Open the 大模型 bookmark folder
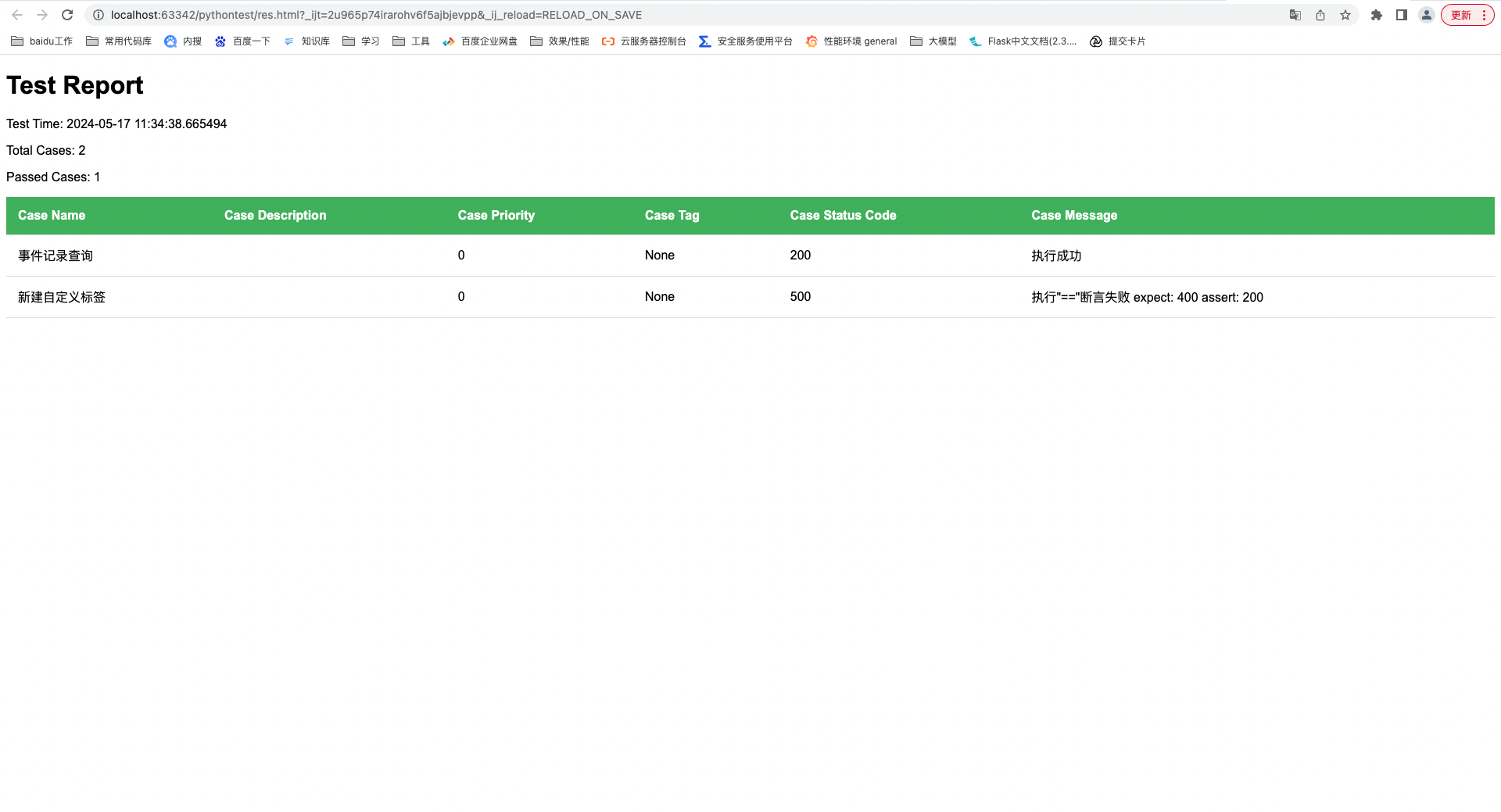 pos(933,41)
